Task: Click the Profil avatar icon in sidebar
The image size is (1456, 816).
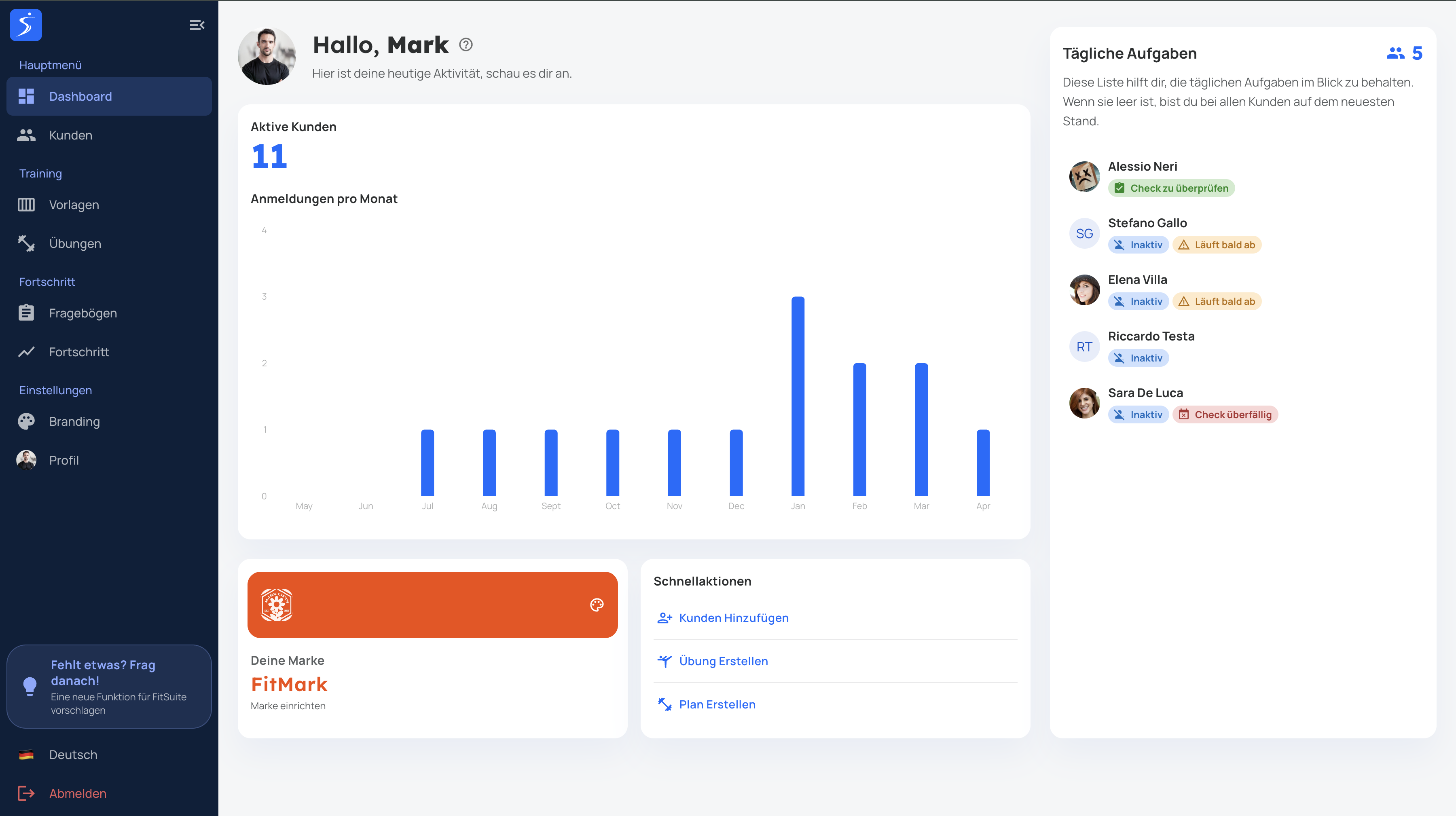Action: tap(26, 460)
